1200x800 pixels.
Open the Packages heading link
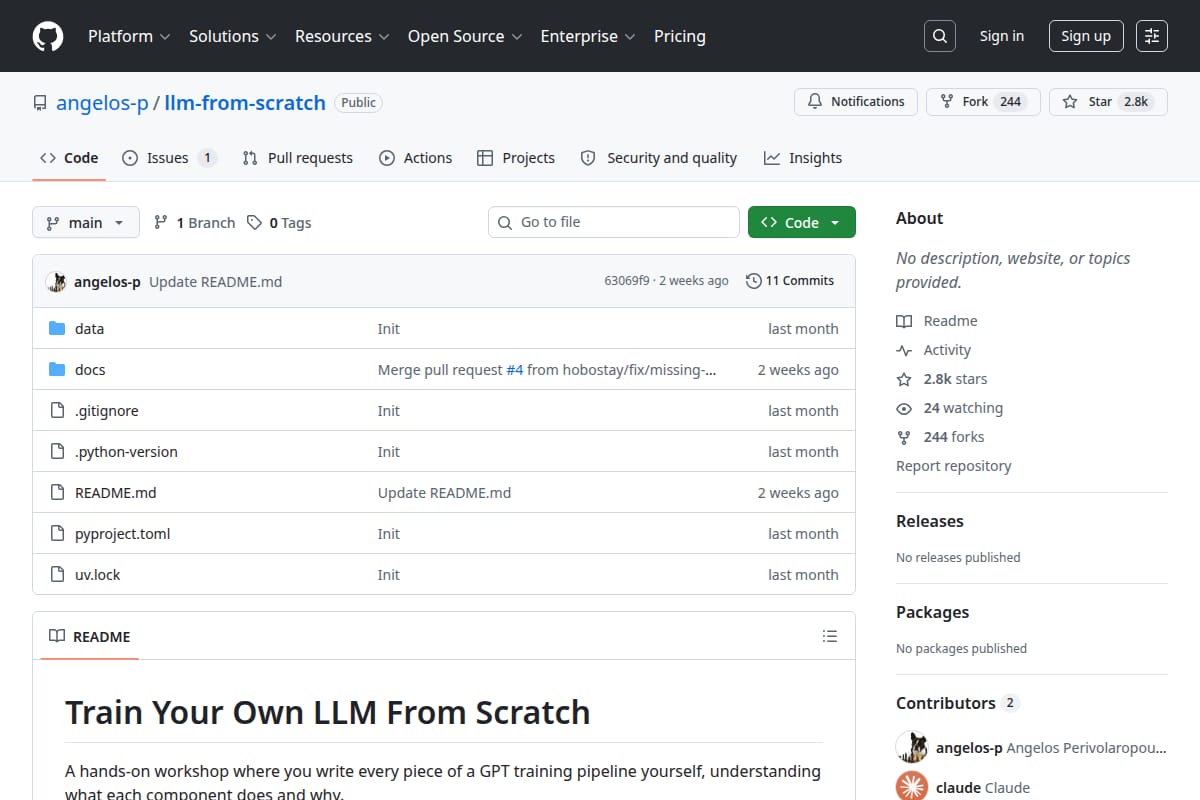point(932,612)
